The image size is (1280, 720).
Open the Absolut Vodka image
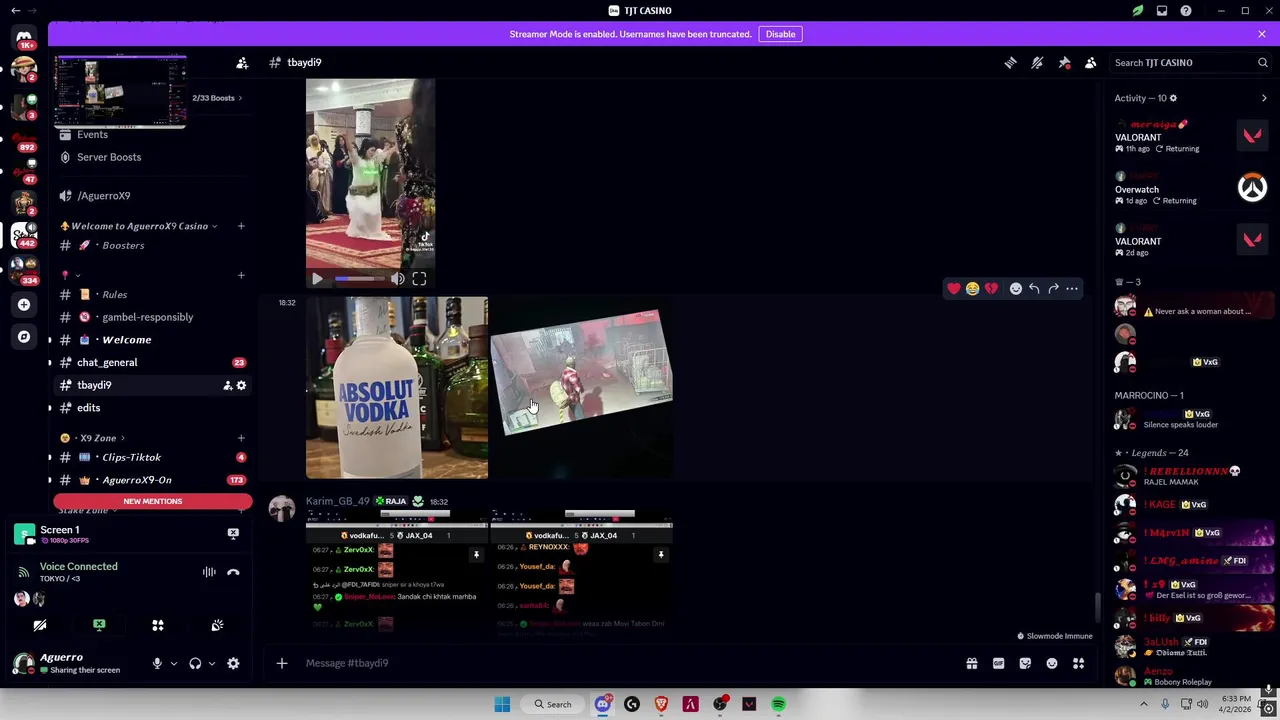click(x=397, y=388)
